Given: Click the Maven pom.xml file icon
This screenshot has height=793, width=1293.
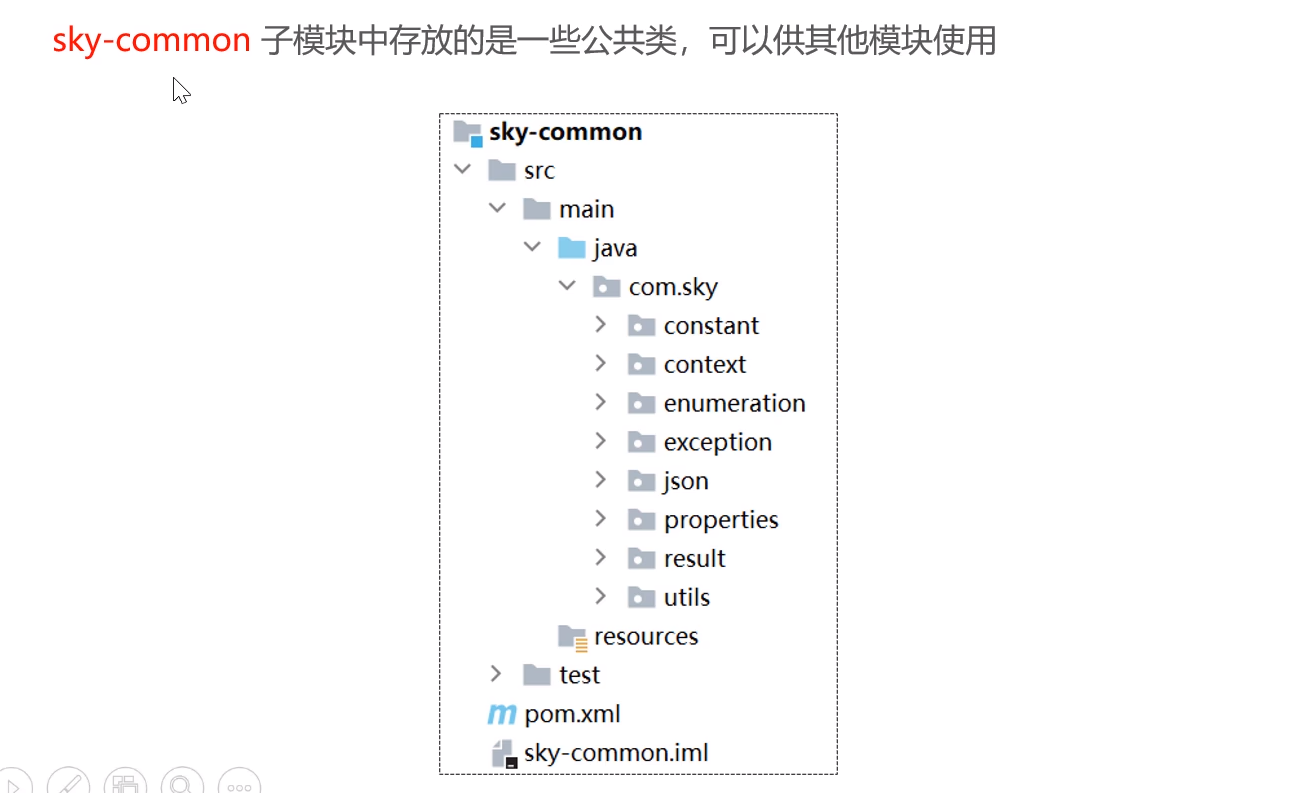Looking at the screenshot, I should [501, 714].
